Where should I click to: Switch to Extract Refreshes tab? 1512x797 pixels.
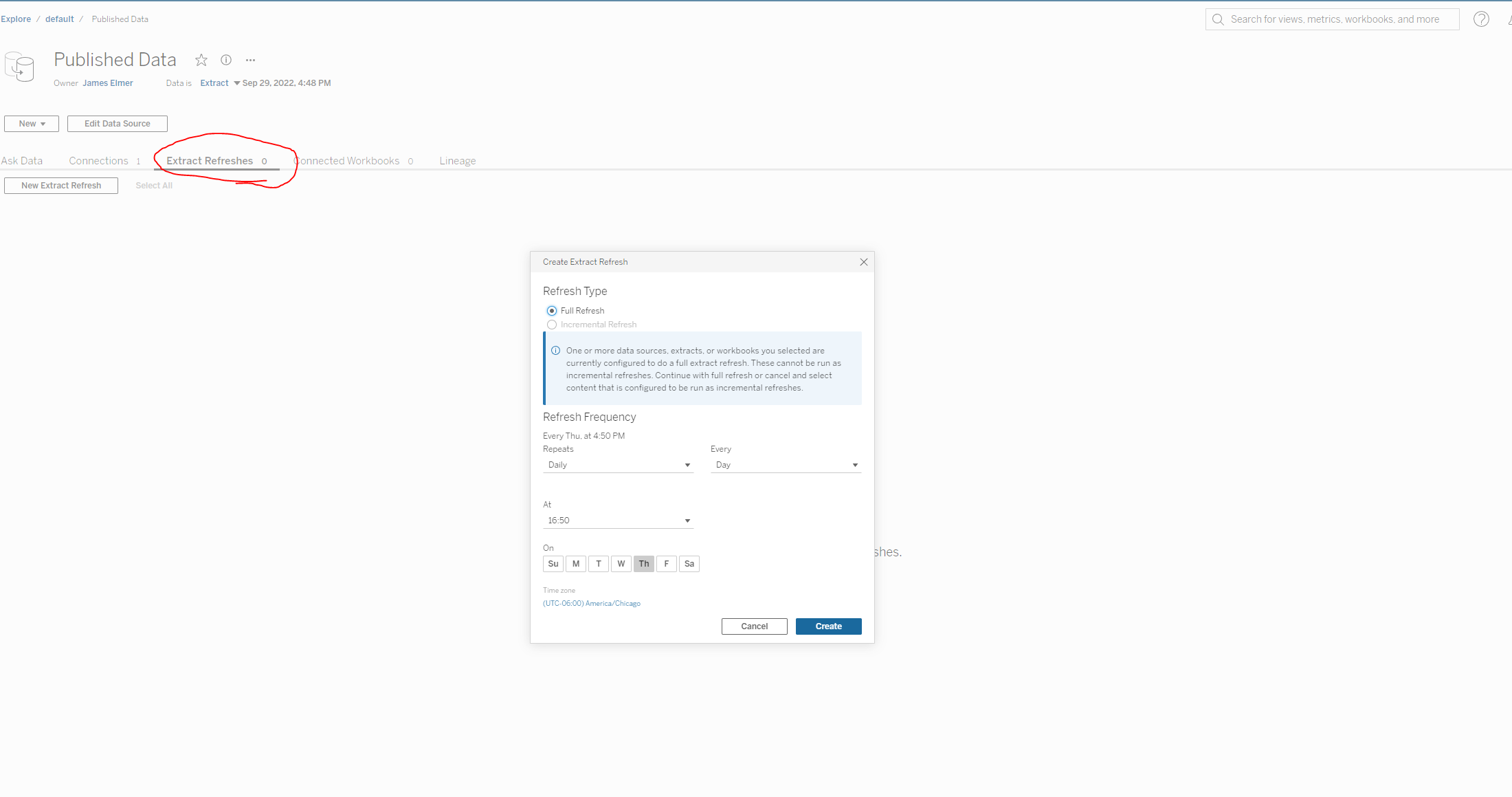[216, 161]
